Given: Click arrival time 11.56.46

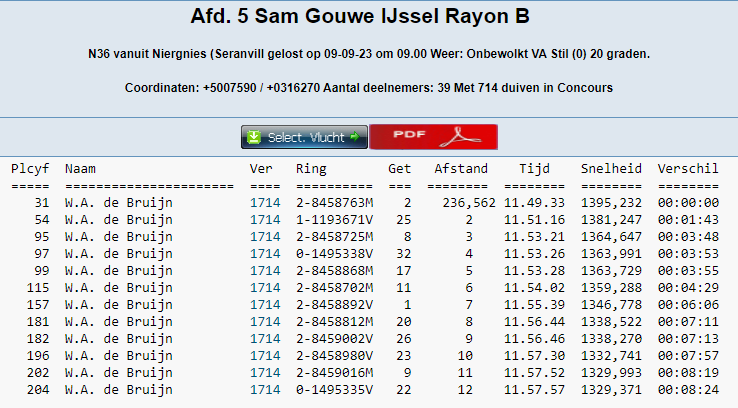Looking at the screenshot, I should pyautogui.click(x=534, y=338).
